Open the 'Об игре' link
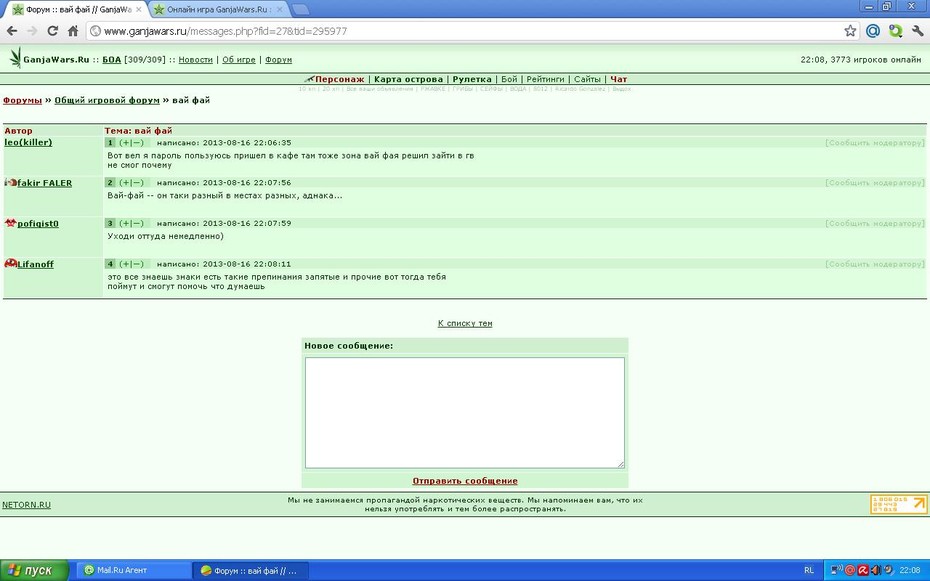 tap(238, 59)
